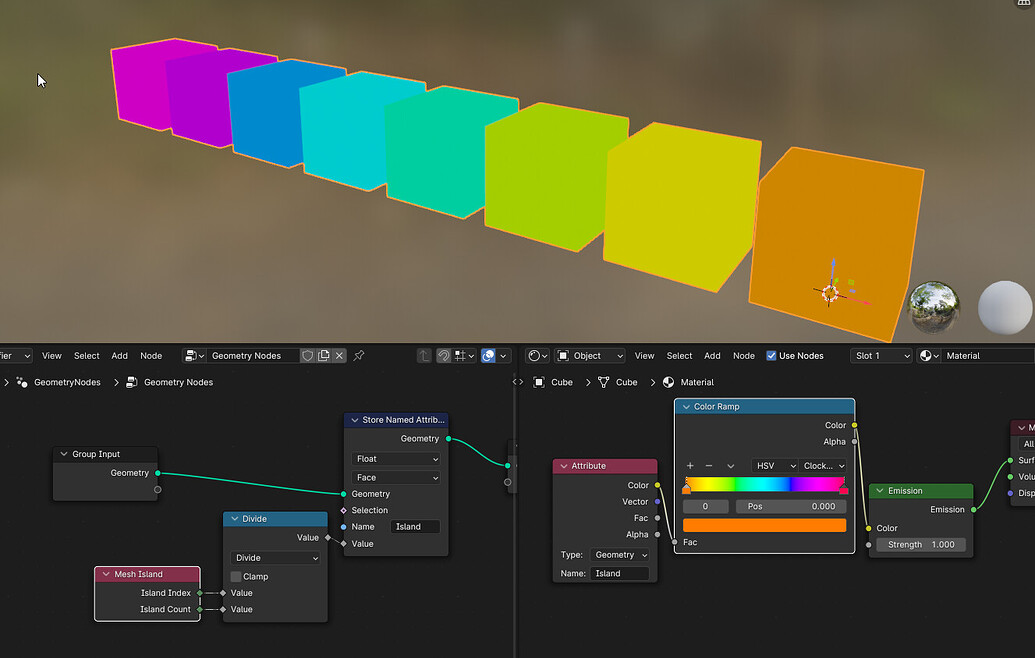Open Add menu in geometry node editor
Viewport: 1035px width, 658px height.
coord(119,356)
